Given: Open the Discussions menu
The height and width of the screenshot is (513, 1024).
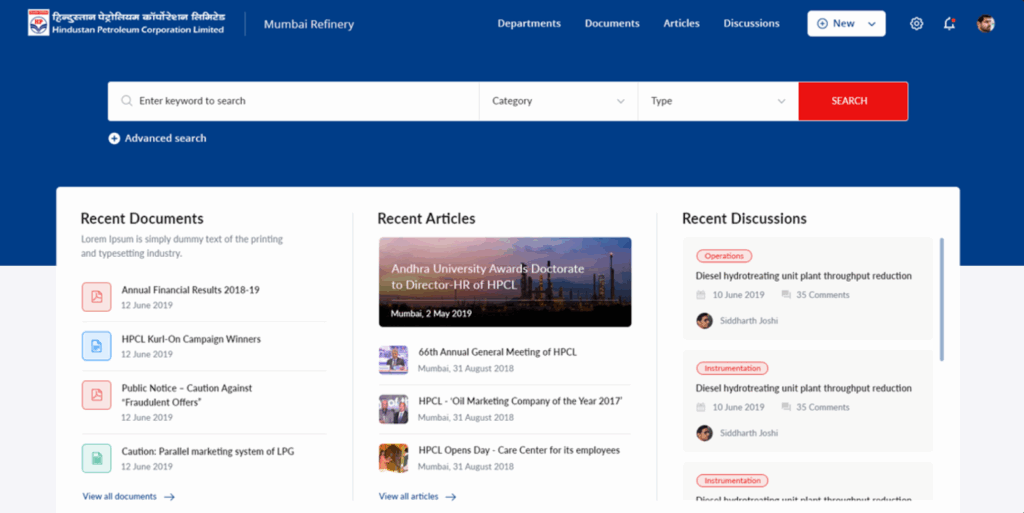Looking at the screenshot, I should click(x=751, y=23).
